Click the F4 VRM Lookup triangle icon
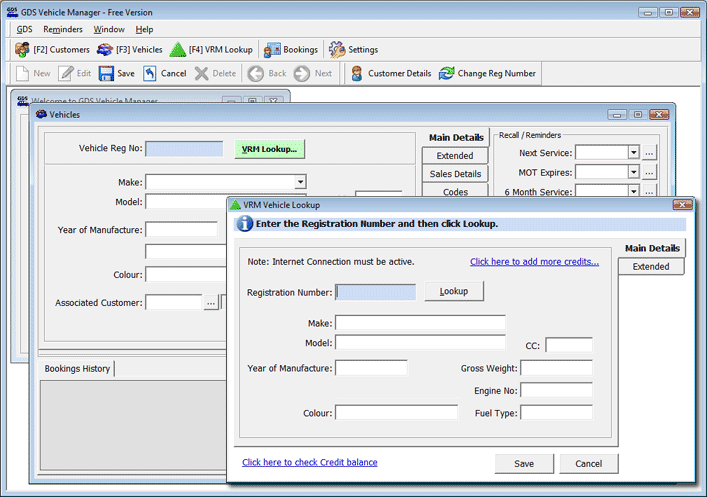This screenshot has height=497, width=707. click(x=178, y=50)
